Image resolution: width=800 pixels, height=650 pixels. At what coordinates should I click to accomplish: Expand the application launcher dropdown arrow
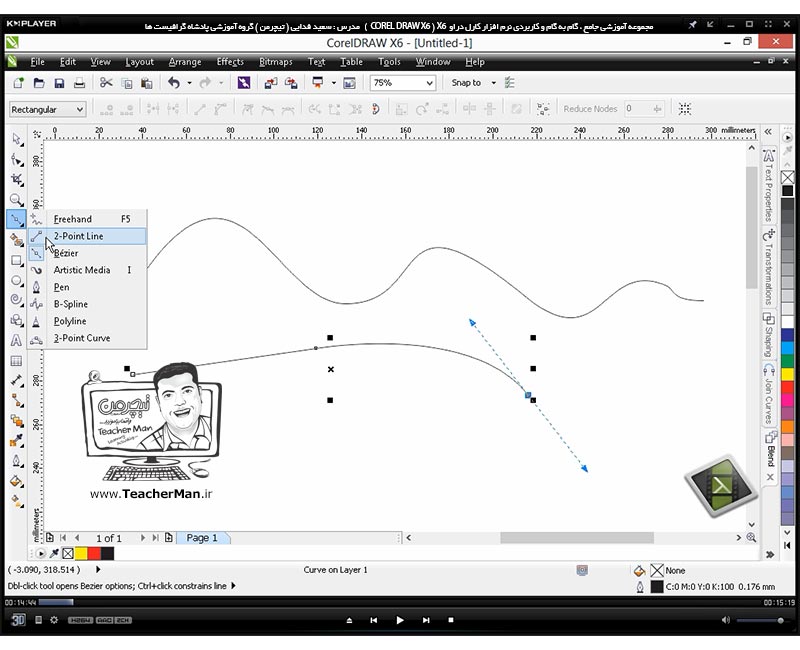pos(334,83)
